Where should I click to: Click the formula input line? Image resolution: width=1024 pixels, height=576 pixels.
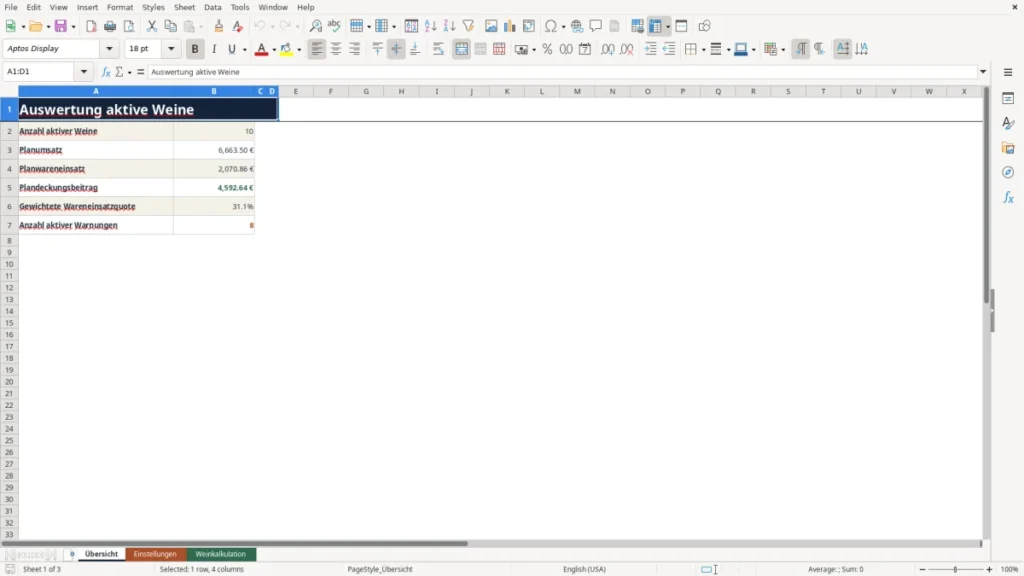[563, 72]
